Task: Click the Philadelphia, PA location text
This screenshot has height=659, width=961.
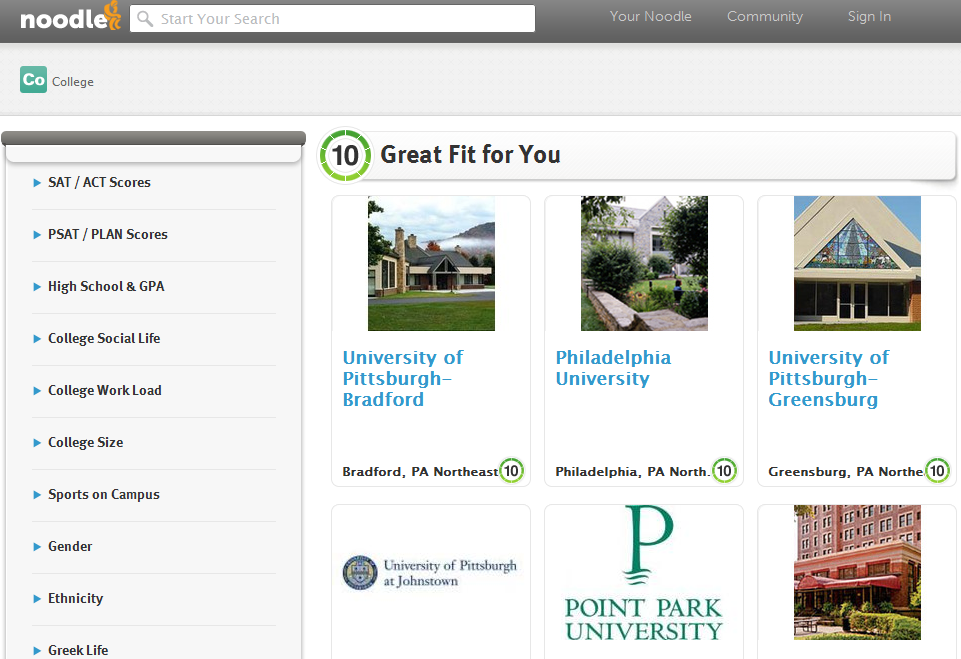Action: pyautogui.click(x=632, y=471)
